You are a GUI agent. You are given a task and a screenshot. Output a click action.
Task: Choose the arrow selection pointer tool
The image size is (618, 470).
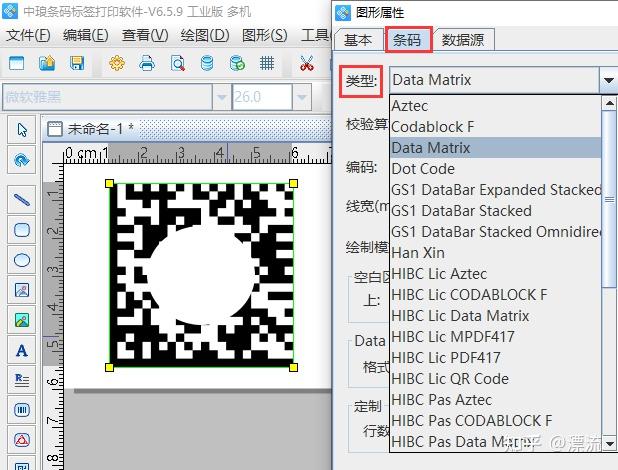[x=22, y=129]
